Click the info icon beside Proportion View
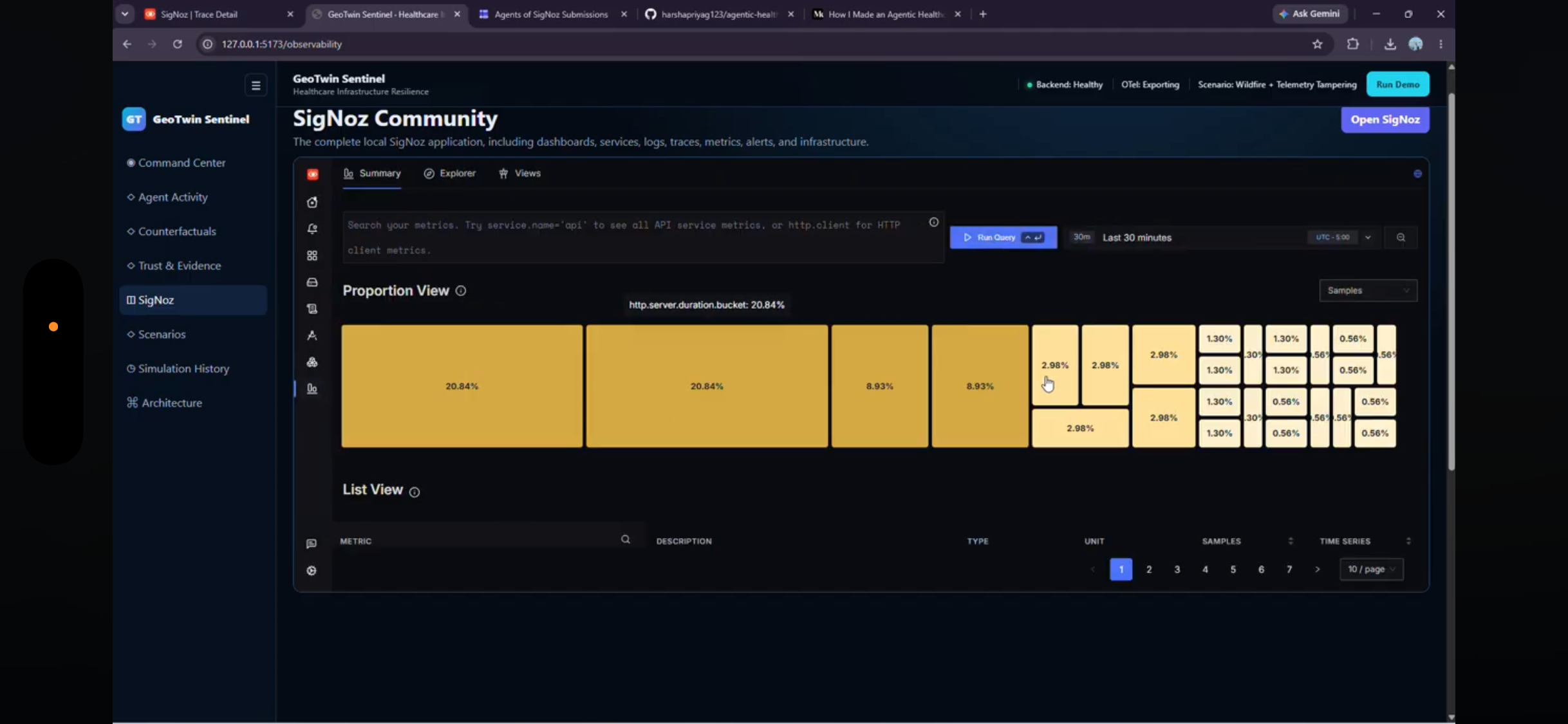Image resolution: width=1568 pixels, height=724 pixels. coord(461,291)
